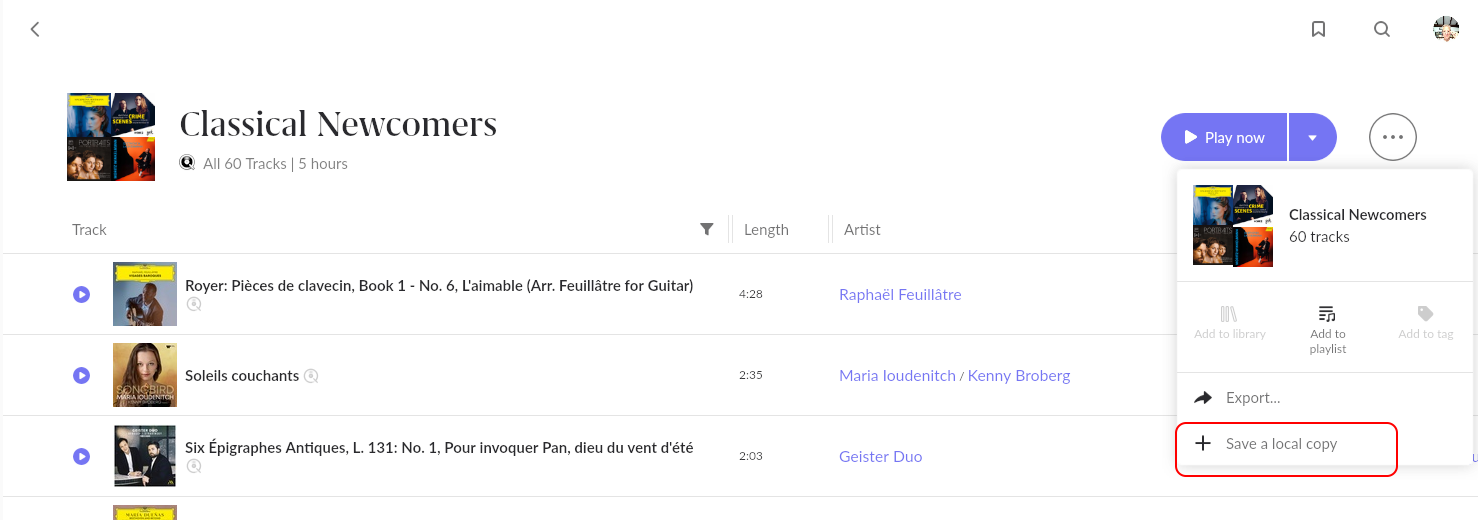Open the bookmarks icon in header
The width and height of the screenshot is (1478, 520).
[1318, 29]
